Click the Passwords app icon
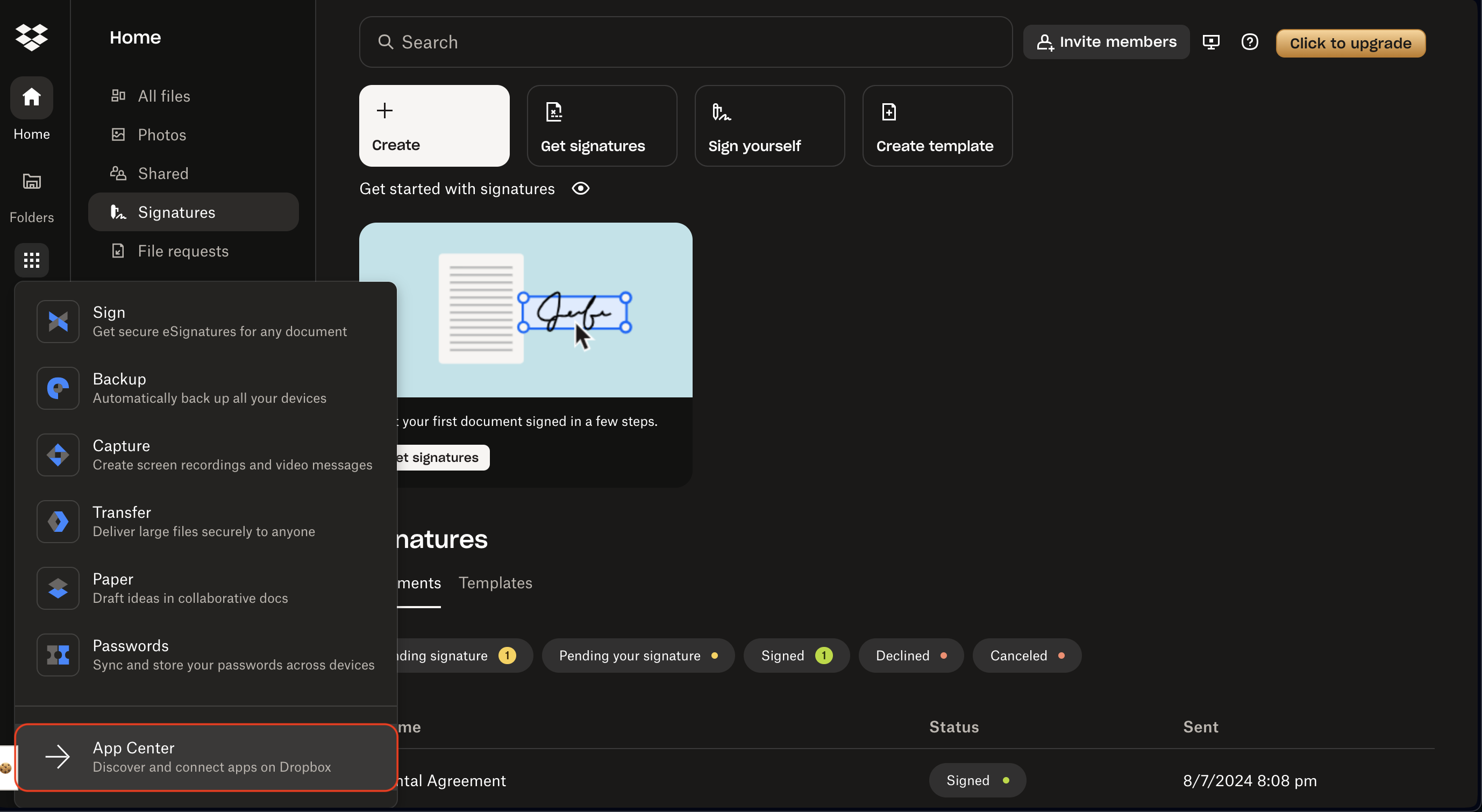This screenshot has height=812, width=1482. [x=58, y=655]
